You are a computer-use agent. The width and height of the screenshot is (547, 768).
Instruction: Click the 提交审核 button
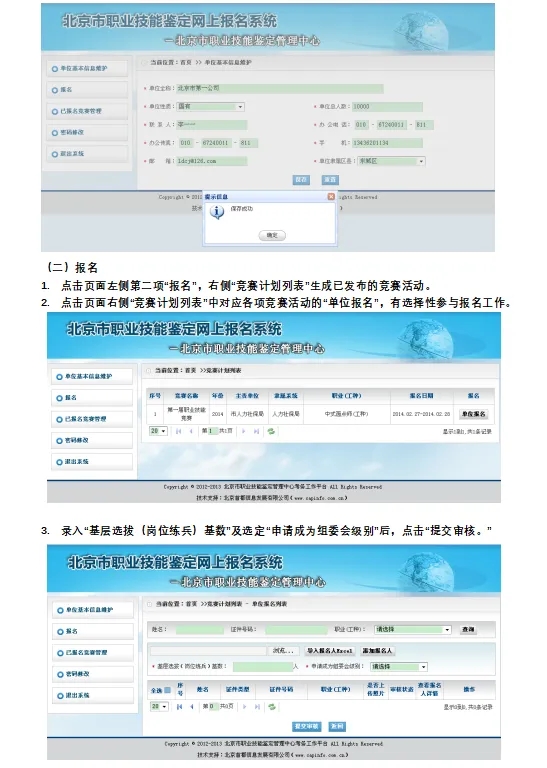[306, 726]
